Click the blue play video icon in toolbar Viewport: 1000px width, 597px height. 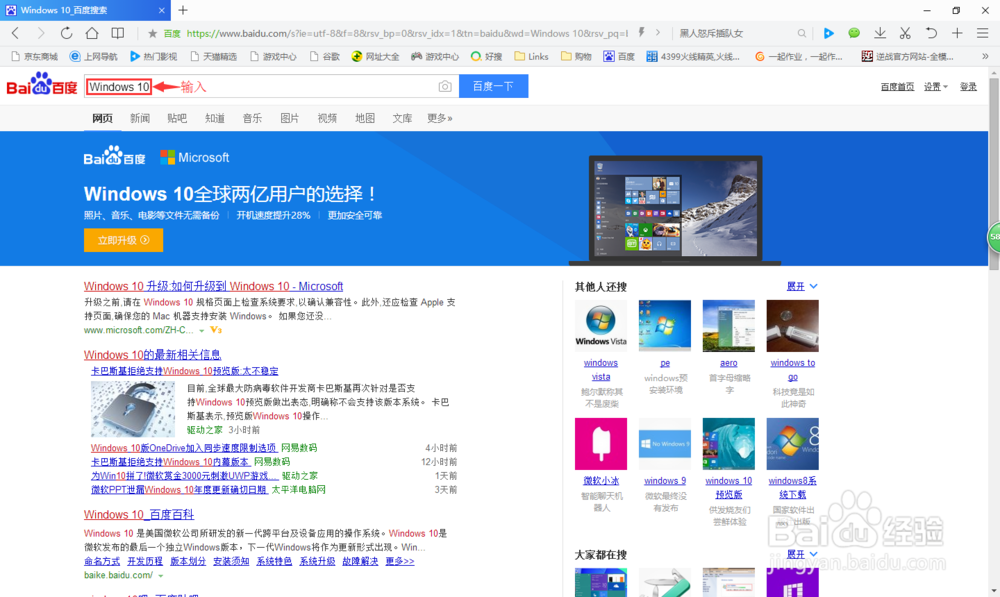coord(828,33)
